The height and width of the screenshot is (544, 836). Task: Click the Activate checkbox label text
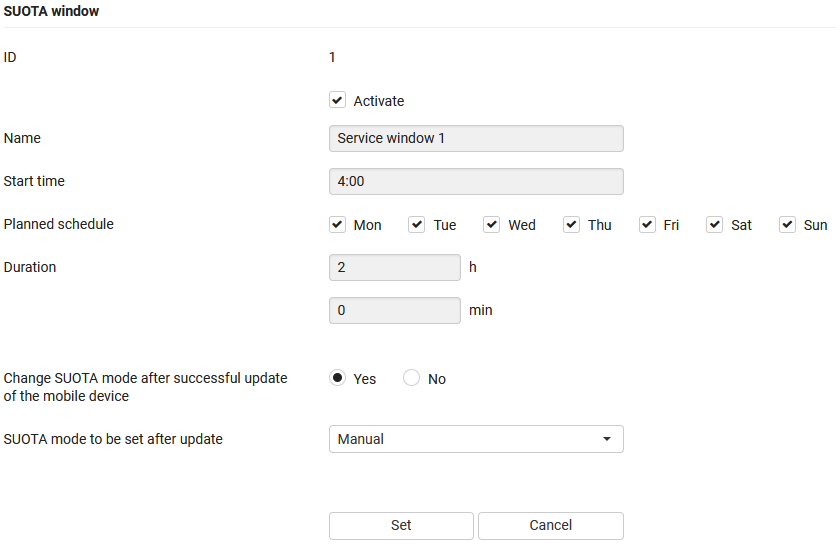[379, 101]
